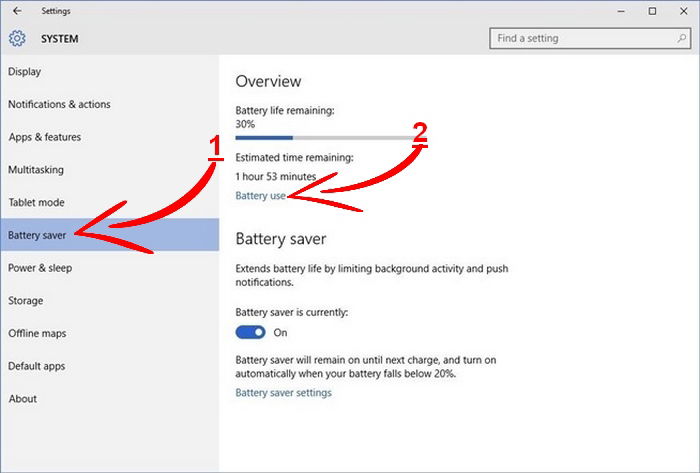700x473 pixels.
Task: Click the back arrow in Settings title bar
Action: (x=17, y=11)
